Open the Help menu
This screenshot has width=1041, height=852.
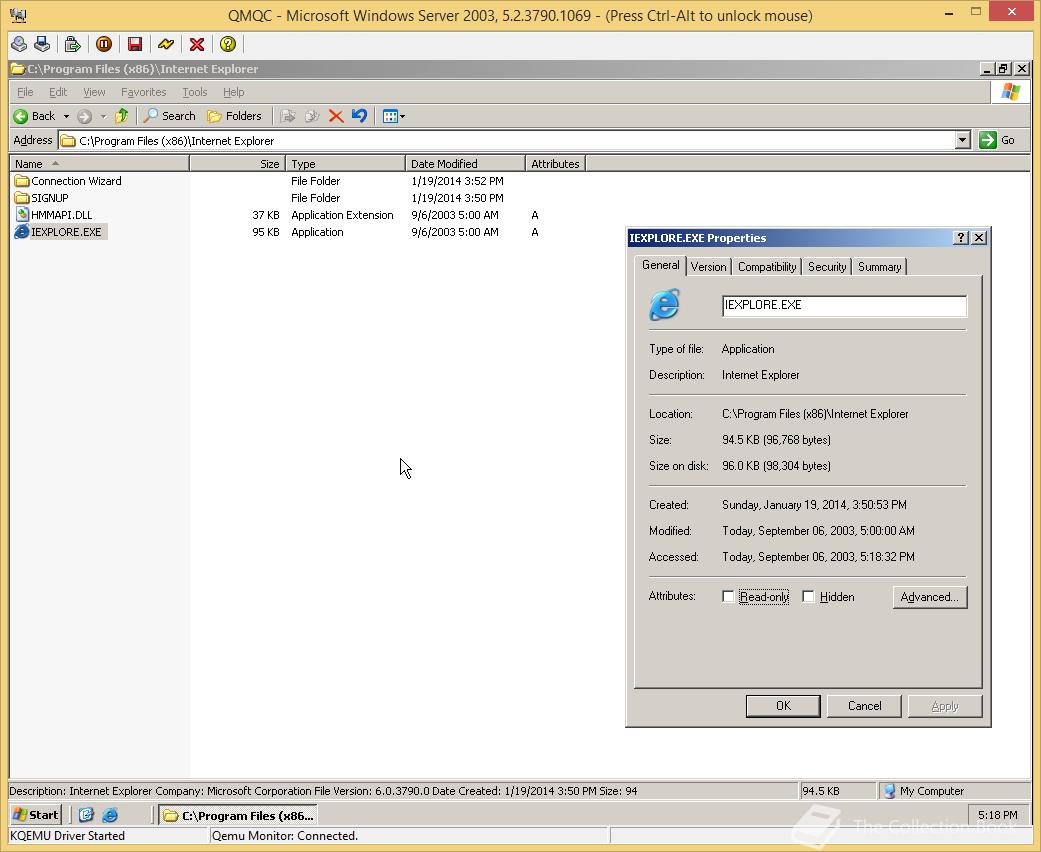click(234, 92)
